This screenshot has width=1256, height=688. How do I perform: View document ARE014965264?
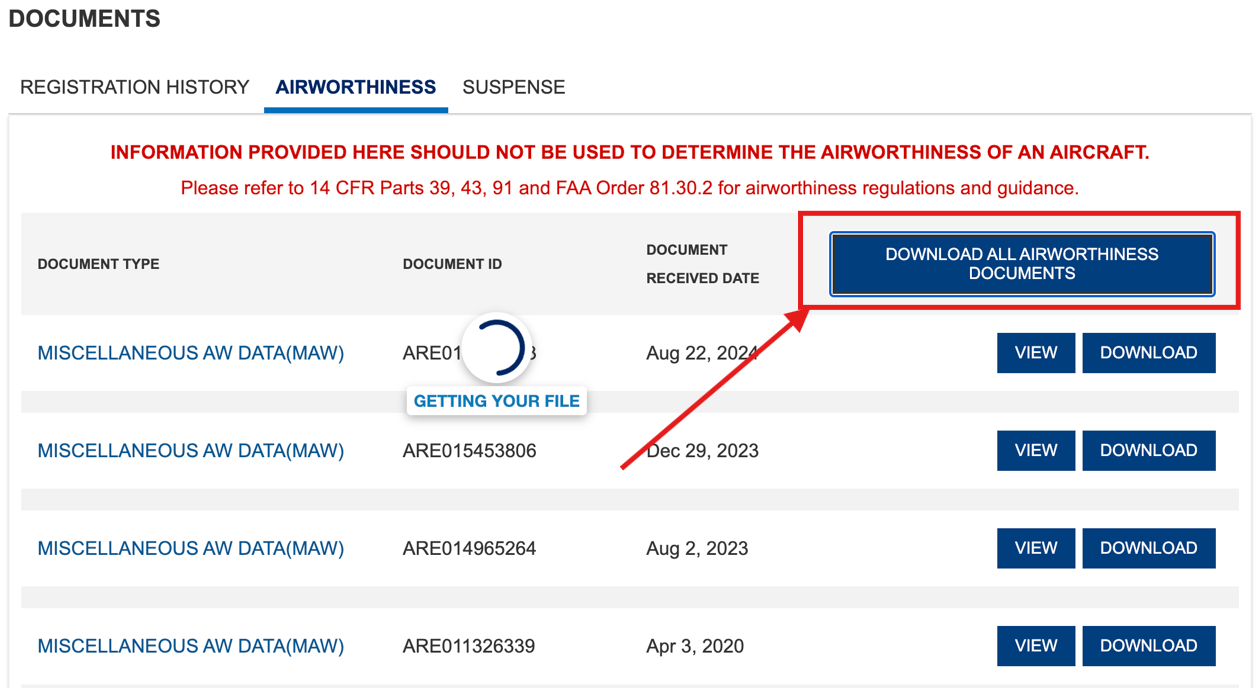coord(1035,548)
